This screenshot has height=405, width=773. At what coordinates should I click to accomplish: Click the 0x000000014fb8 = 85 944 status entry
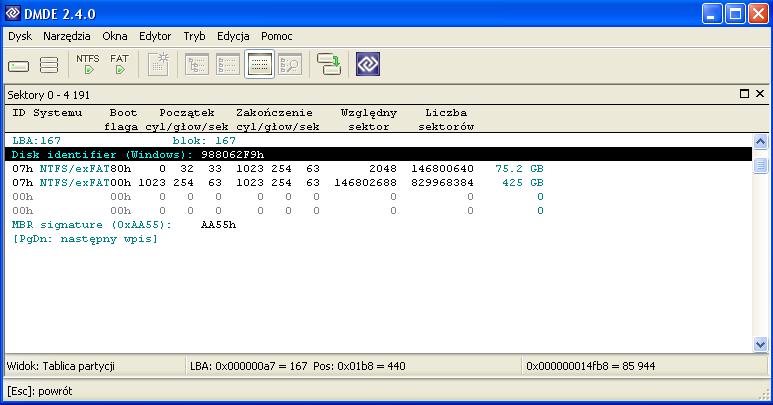[591, 366]
